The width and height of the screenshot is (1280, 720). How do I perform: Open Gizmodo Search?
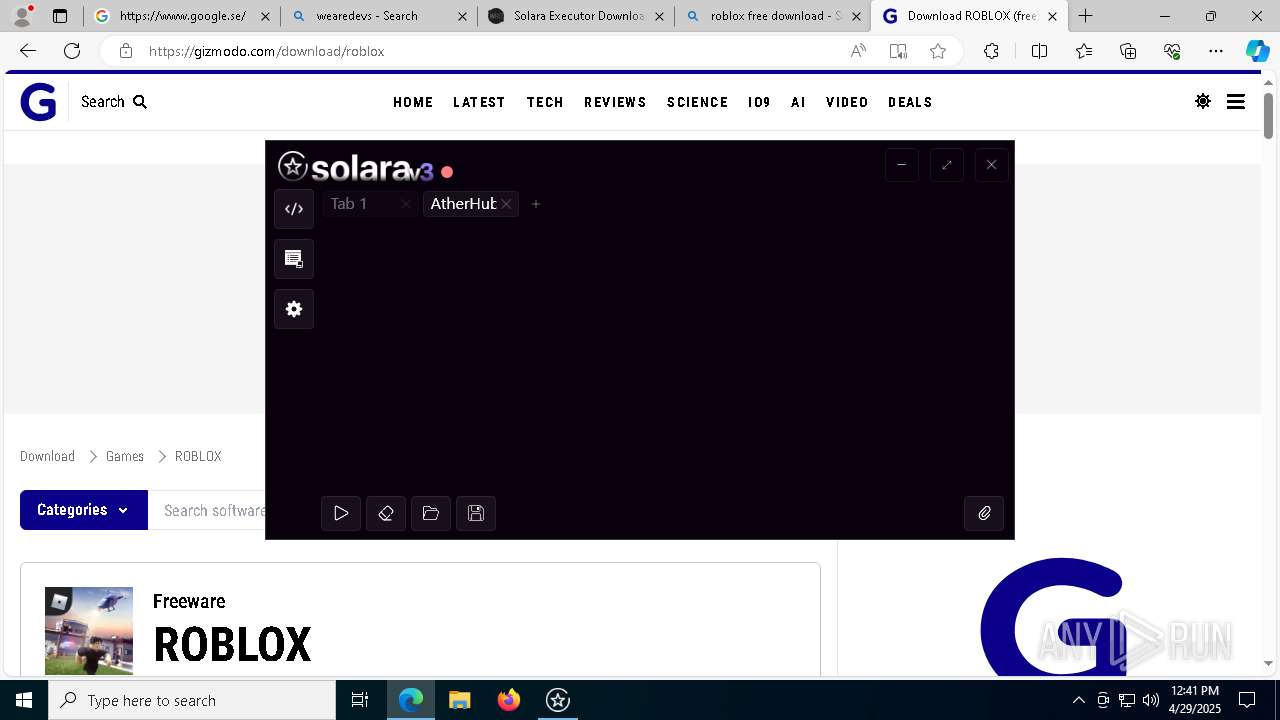(114, 102)
